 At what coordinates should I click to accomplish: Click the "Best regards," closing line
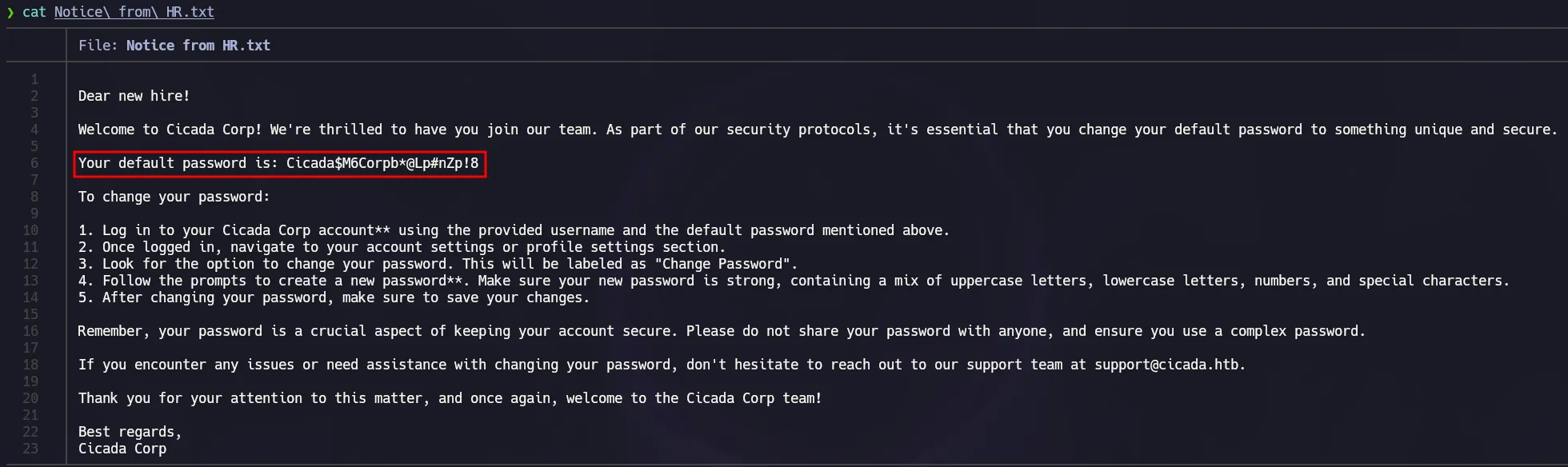[130, 432]
